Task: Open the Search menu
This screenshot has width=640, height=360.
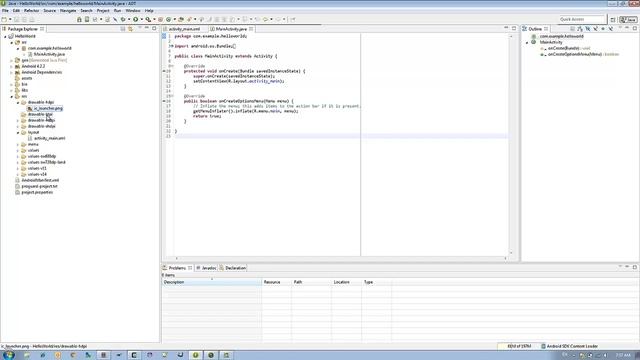Action: tap(86, 11)
